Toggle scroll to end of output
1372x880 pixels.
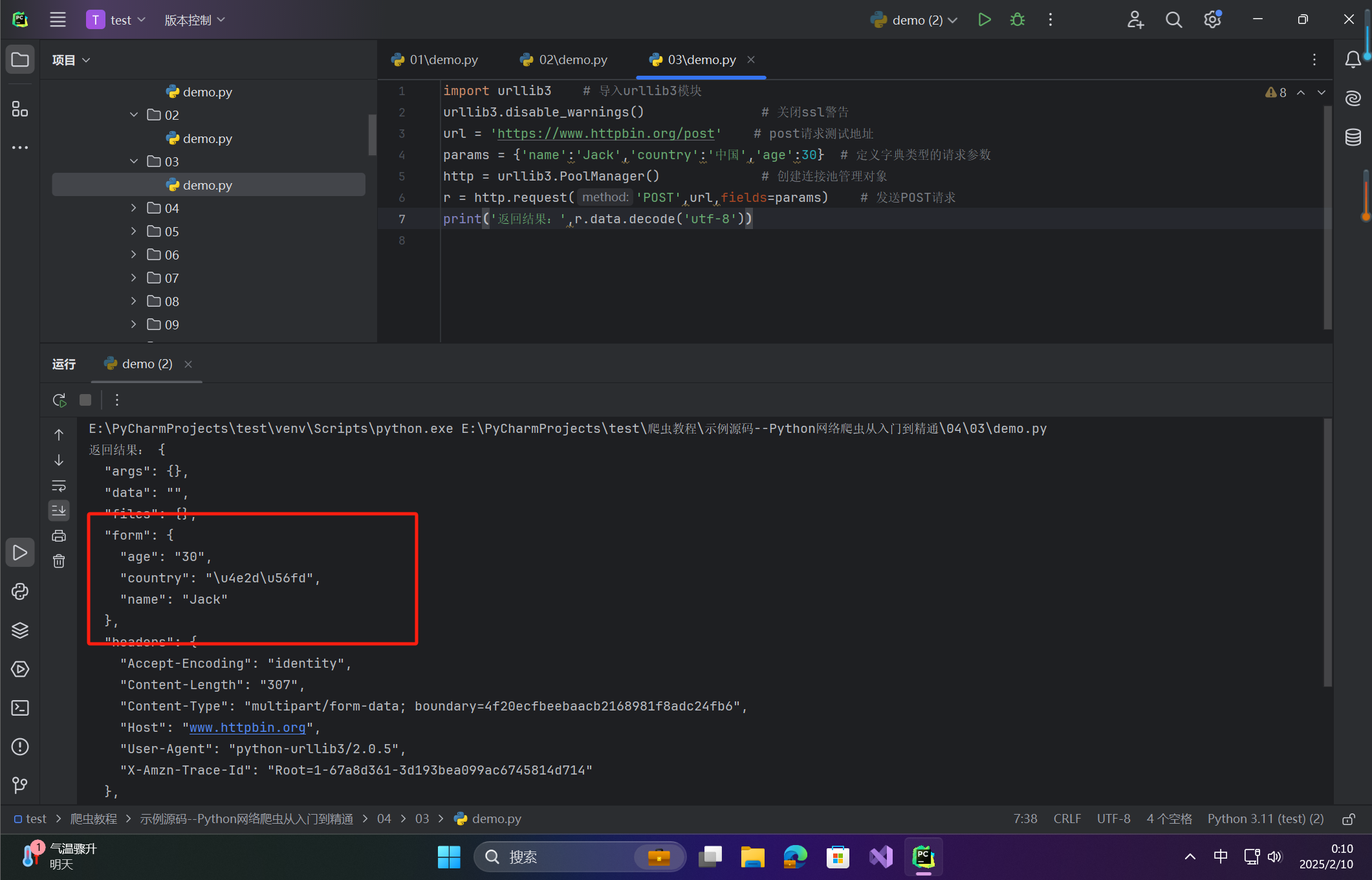(x=59, y=511)
